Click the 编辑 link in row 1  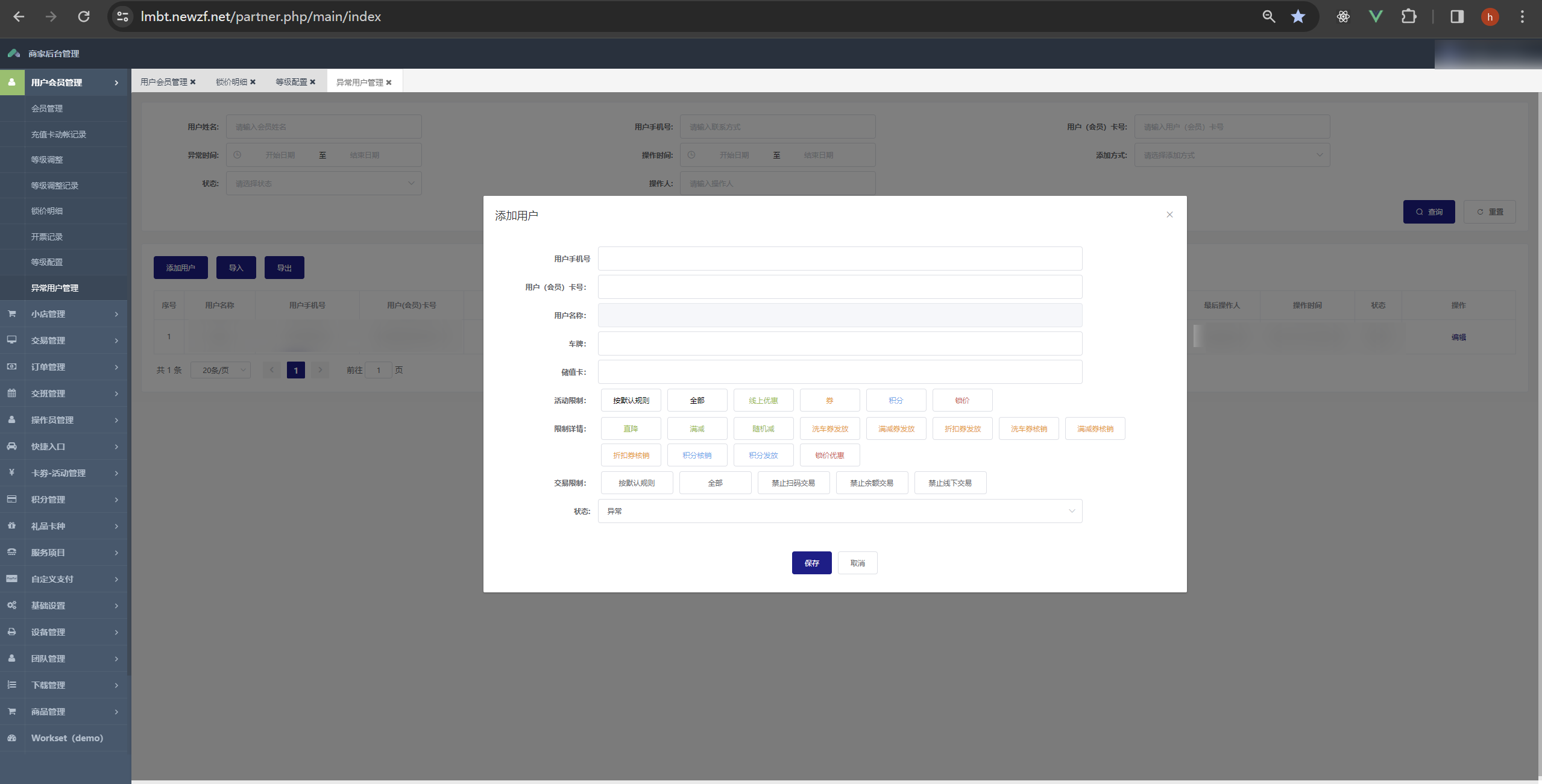(x=1458, y=337)
